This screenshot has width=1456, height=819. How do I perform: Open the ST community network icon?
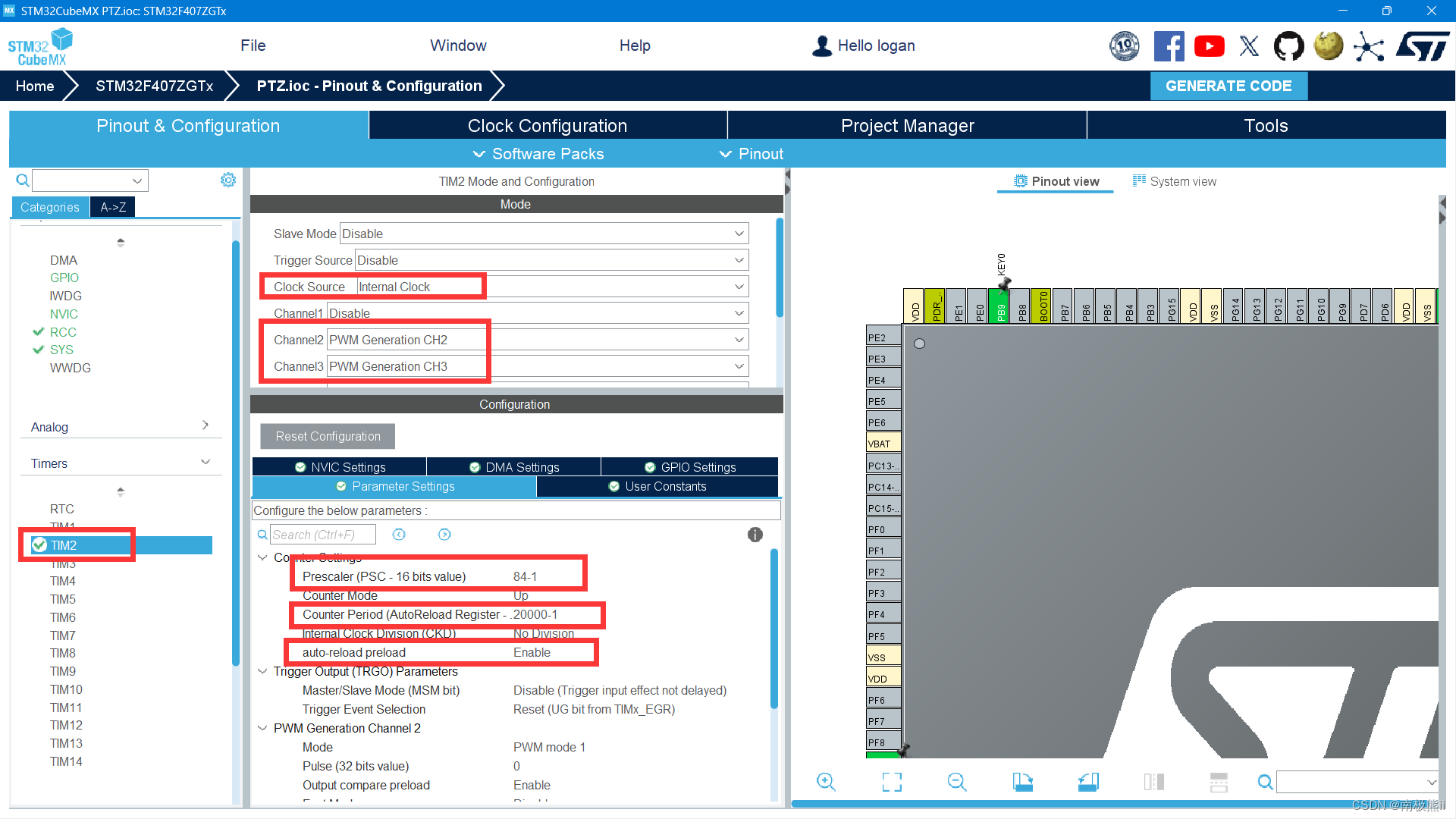[1369, 46]
